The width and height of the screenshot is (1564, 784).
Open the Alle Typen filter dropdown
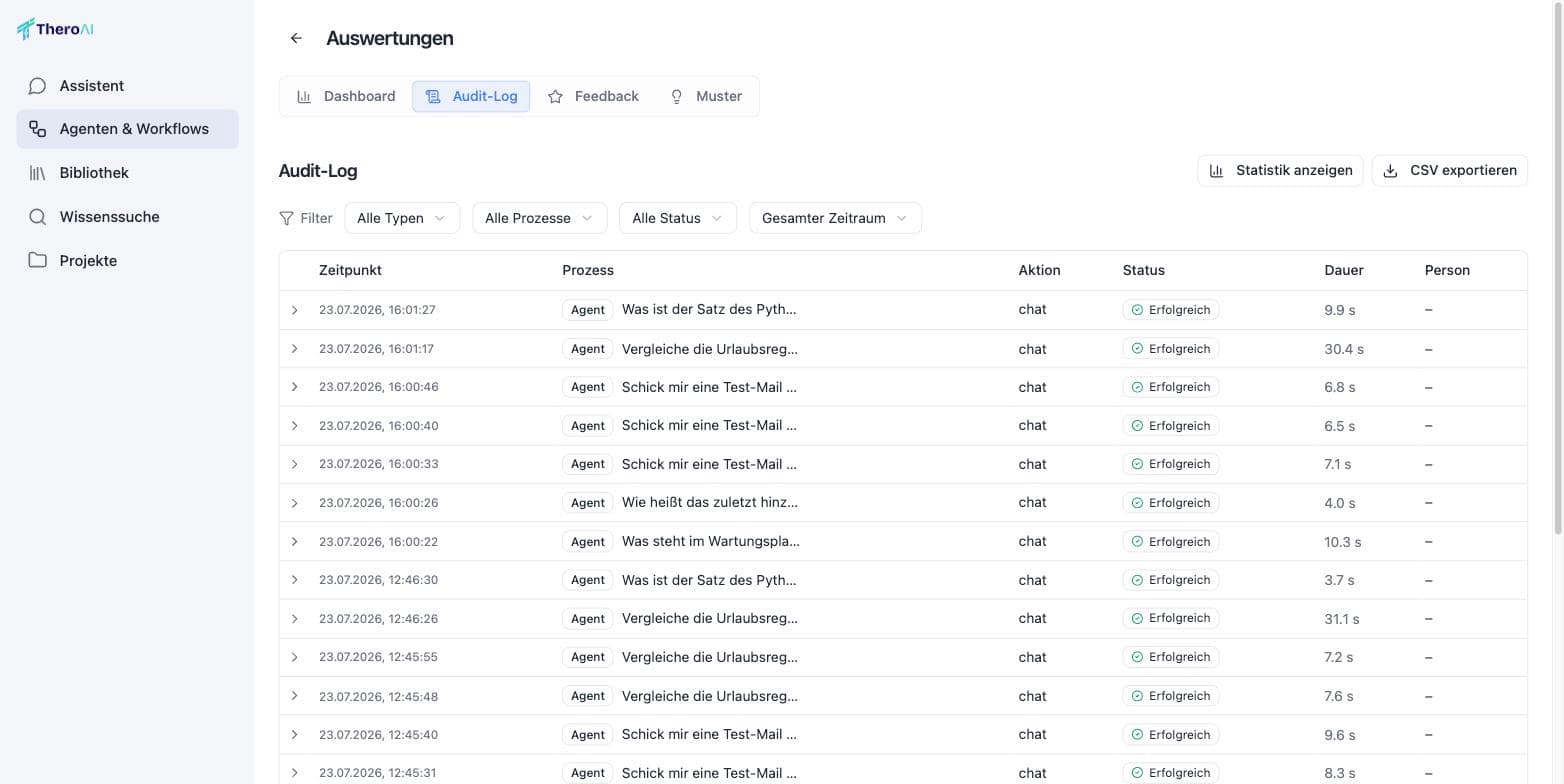coord(402,218)
